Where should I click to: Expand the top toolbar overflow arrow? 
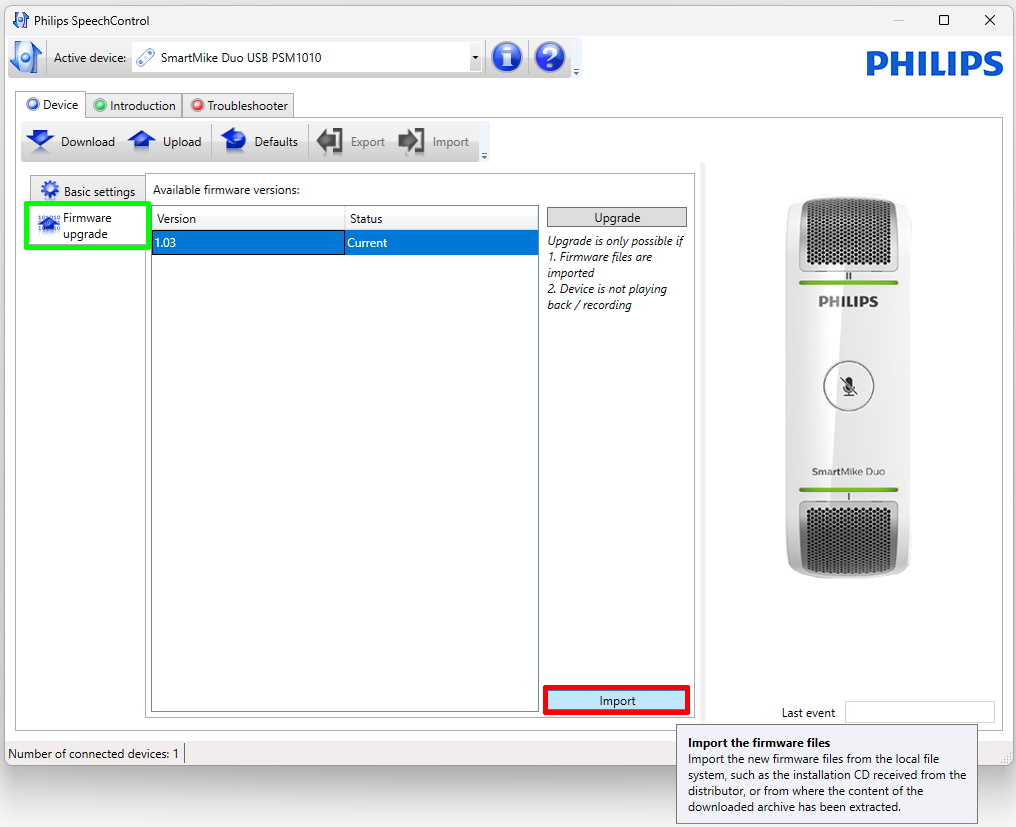coord(576,72)
